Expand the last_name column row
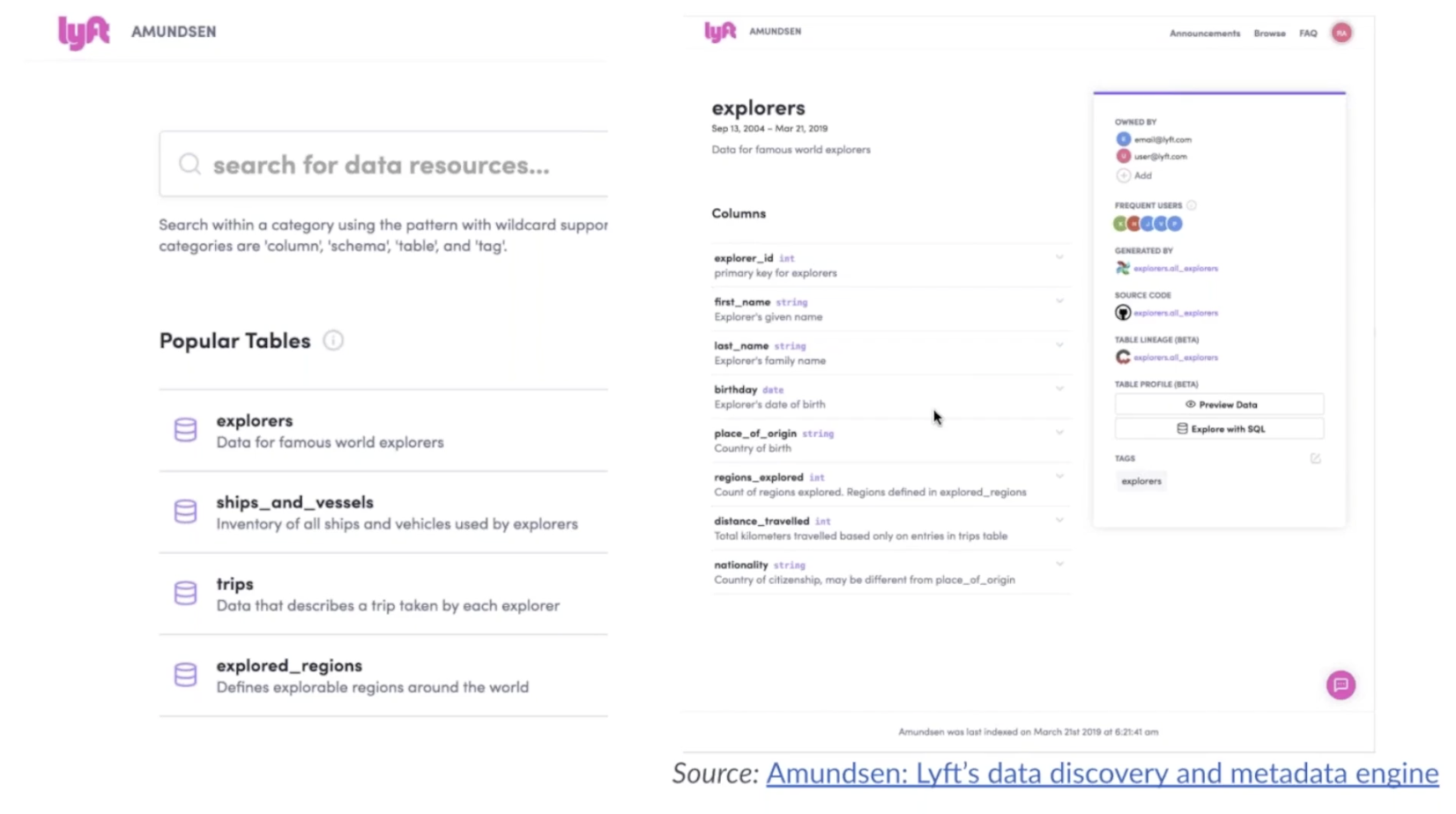Image resolution: width=1456 pixels, height=814 pixels. [x=1059, y=345]
